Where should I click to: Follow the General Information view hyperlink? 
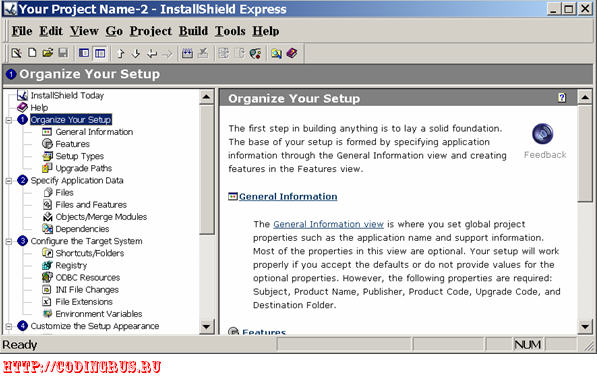[x=328, y=224]
